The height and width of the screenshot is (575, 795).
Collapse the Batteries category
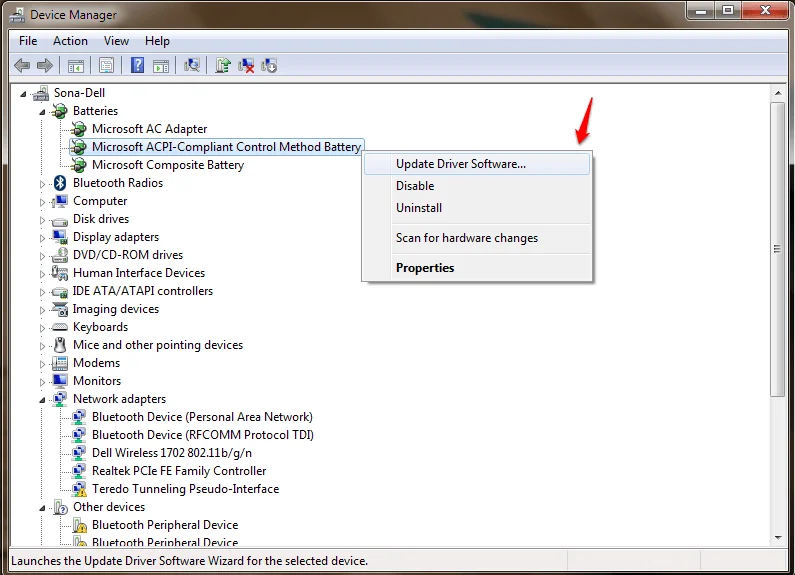pyautogui.click(x=42, y=112)
